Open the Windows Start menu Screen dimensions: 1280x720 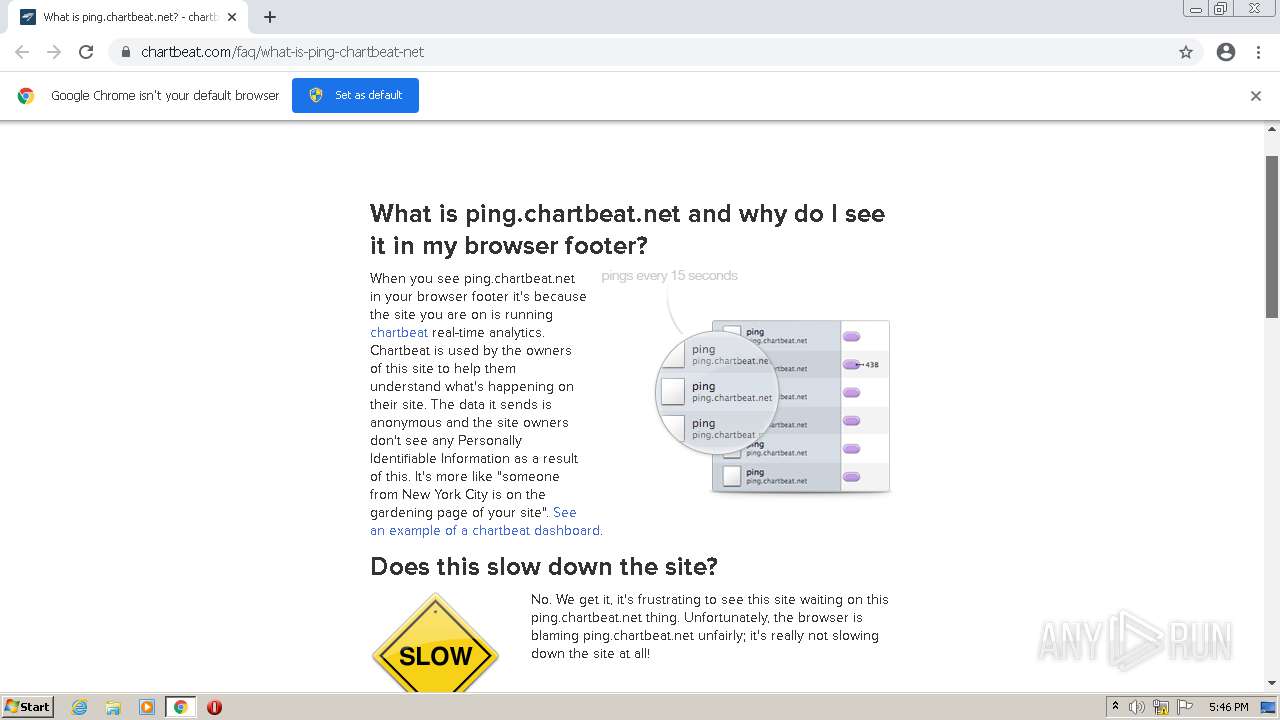pos(28,707)
